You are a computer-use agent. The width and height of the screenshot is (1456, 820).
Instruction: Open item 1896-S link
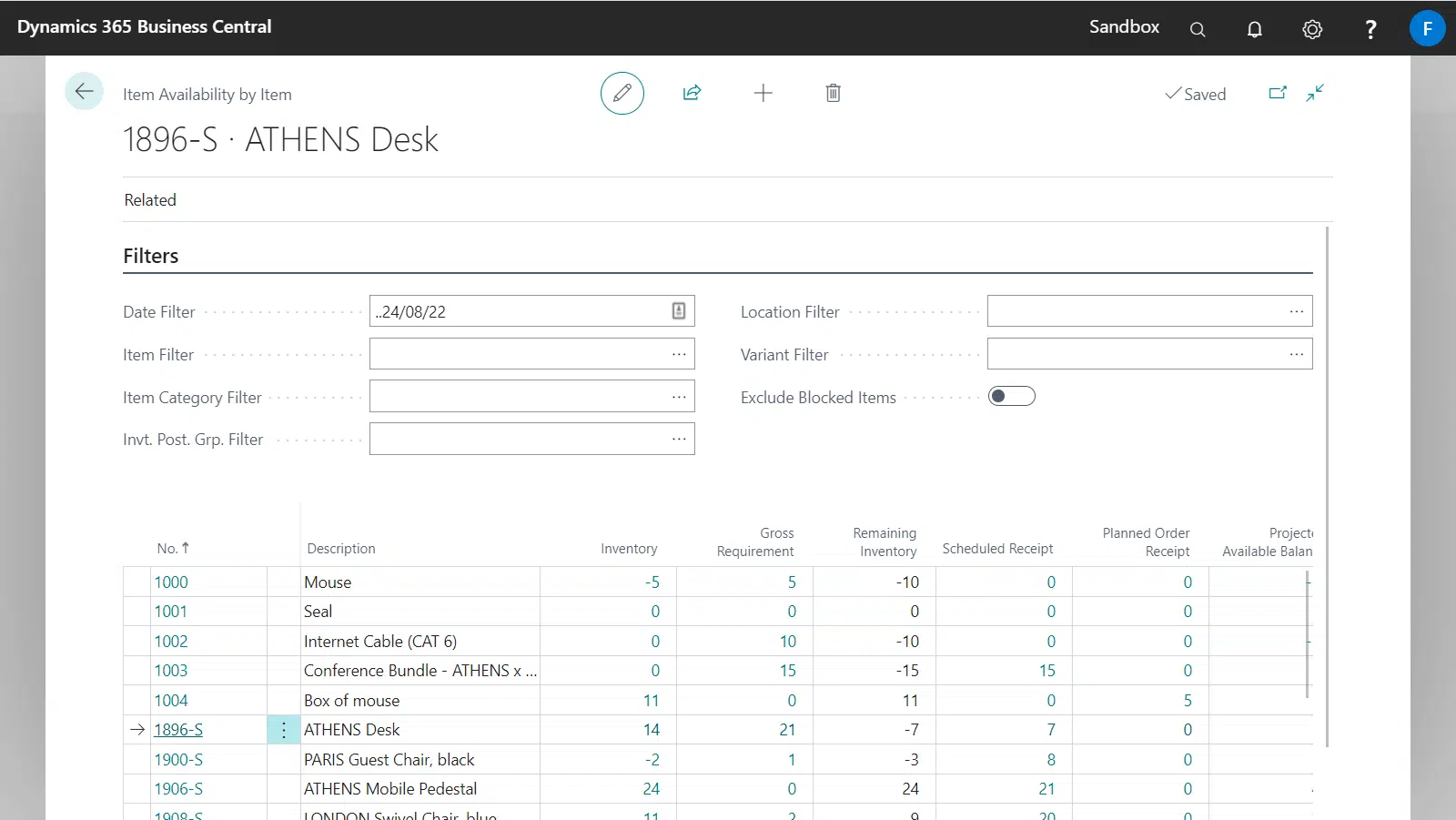coord(178,730)
